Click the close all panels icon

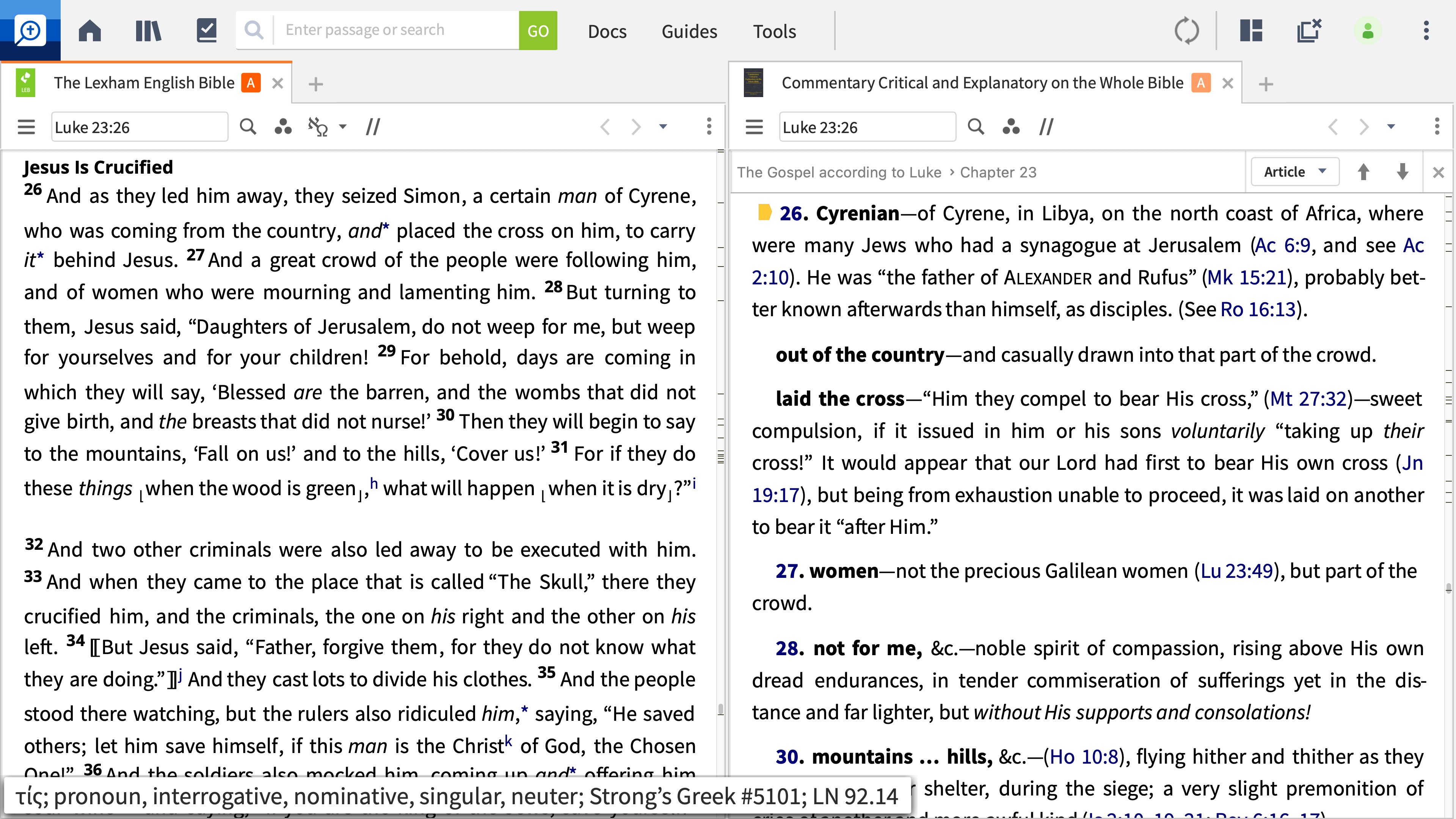(x=1309, y=30)
